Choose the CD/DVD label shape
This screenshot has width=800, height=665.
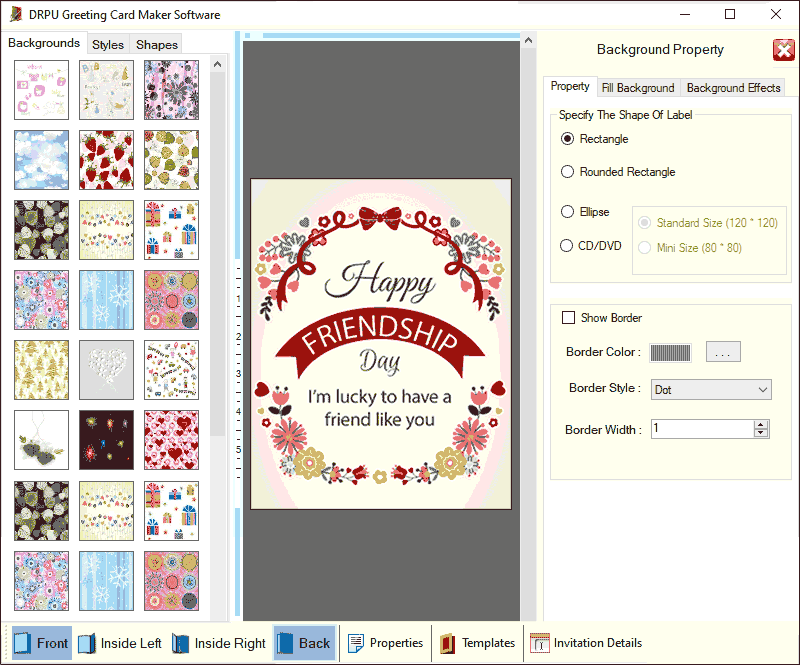coord(567,246)
